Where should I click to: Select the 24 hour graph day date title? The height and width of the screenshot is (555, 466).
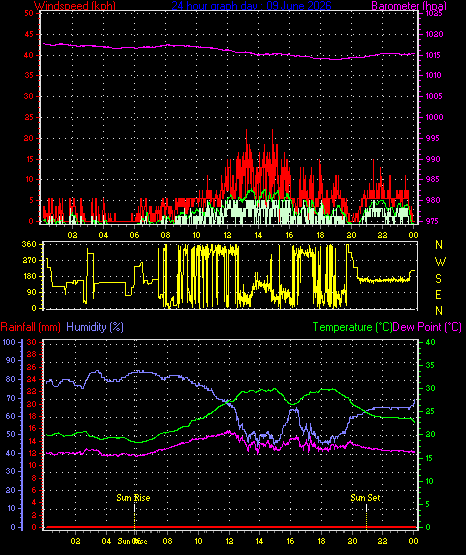point(251,6)
